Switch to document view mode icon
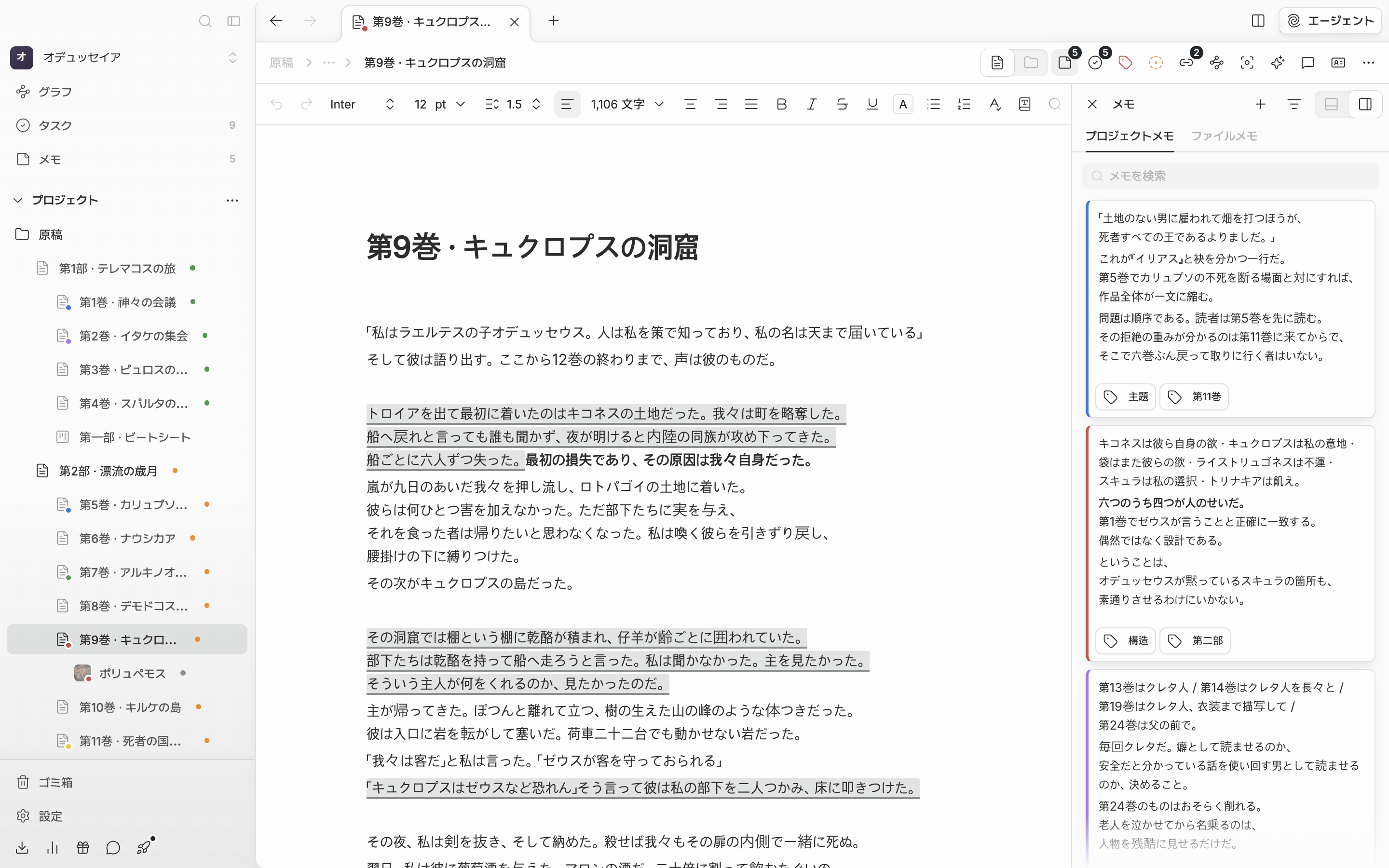1389x868 pixels. click(x=997, y=63)
